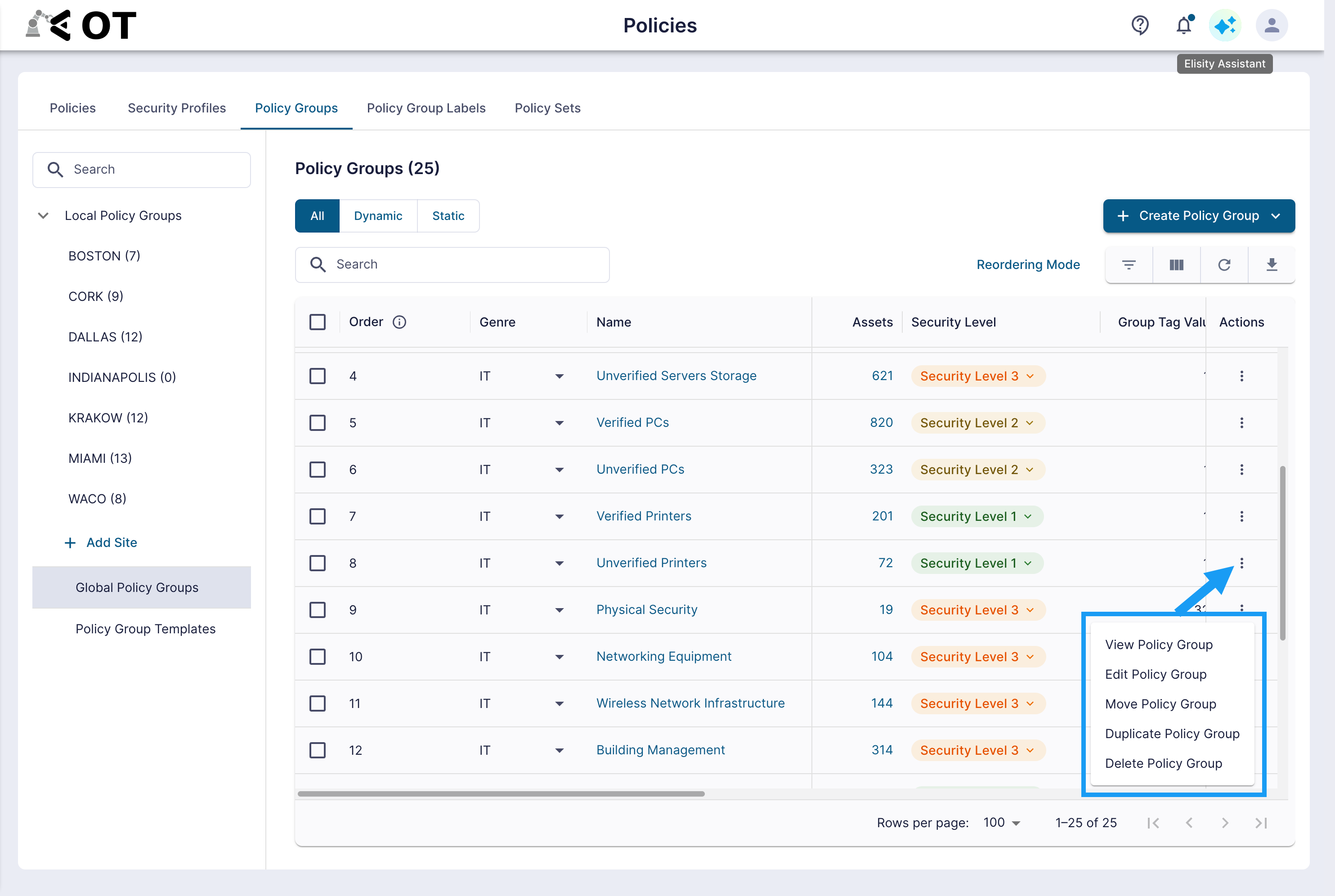Toggle the select-all header checkbox
1335x896 pixels.
318,323
